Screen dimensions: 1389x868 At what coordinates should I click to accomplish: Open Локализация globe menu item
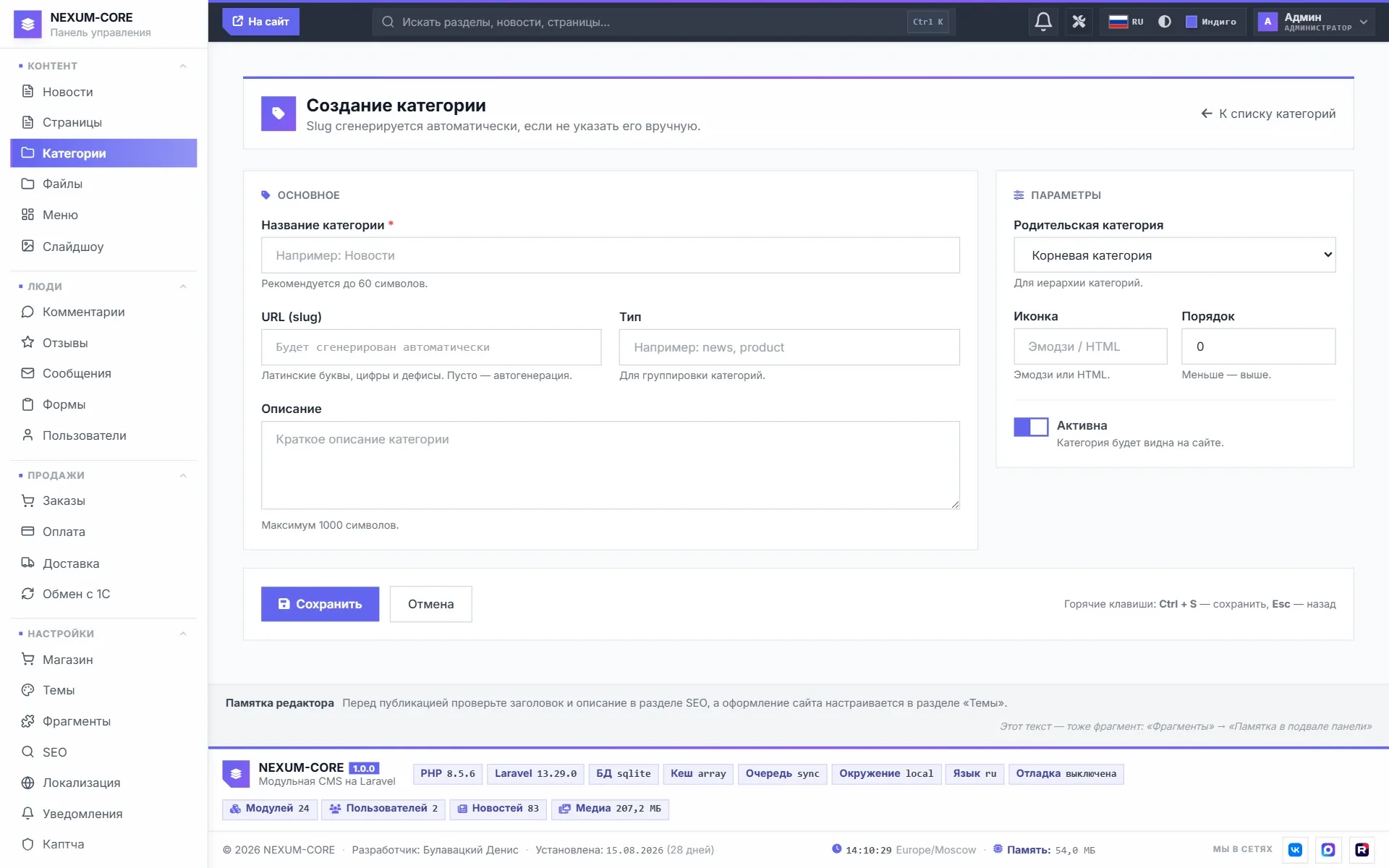click(x=103, y=783)
